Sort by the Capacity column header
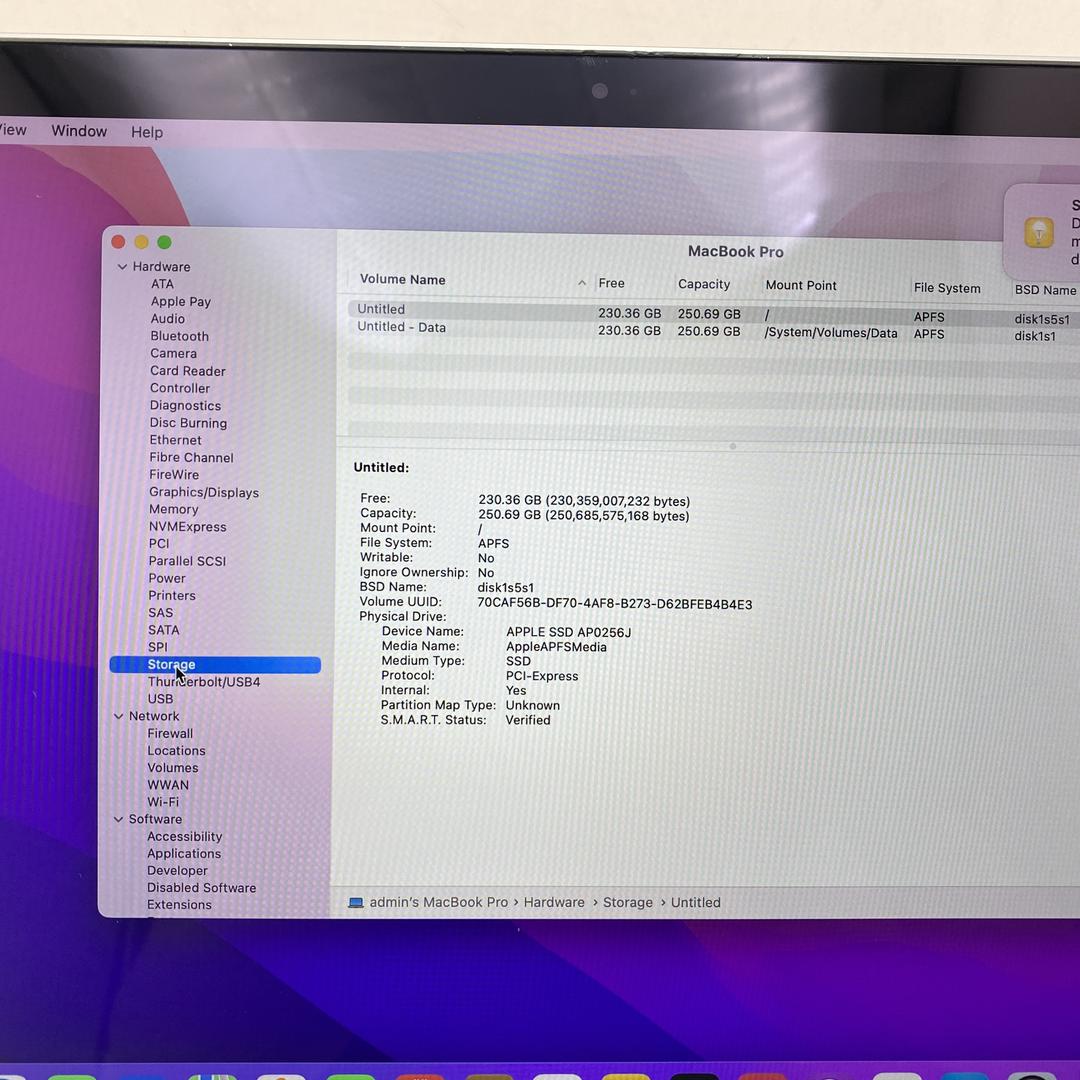1080x1080 pixels. (704, 284)
